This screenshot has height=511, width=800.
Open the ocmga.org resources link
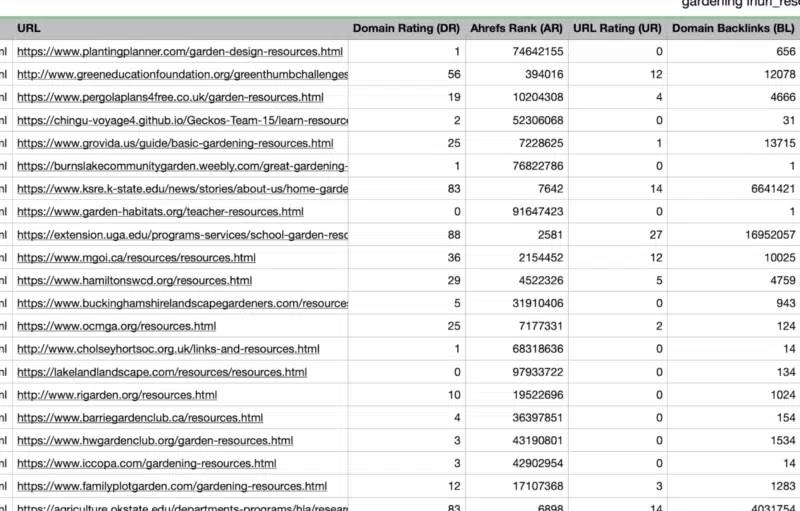tap(117, 326)
